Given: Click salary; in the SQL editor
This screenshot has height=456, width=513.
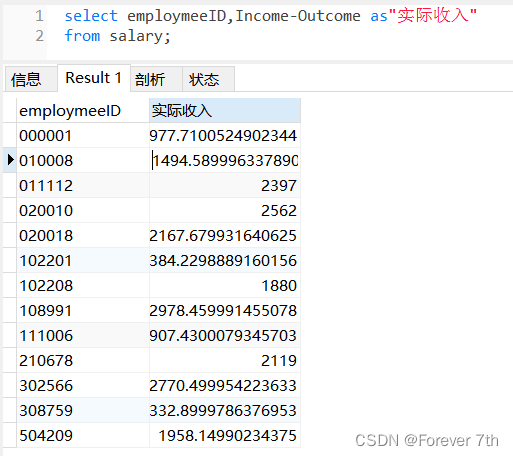Looking at the screenshot, I should [x=140, y=36].
